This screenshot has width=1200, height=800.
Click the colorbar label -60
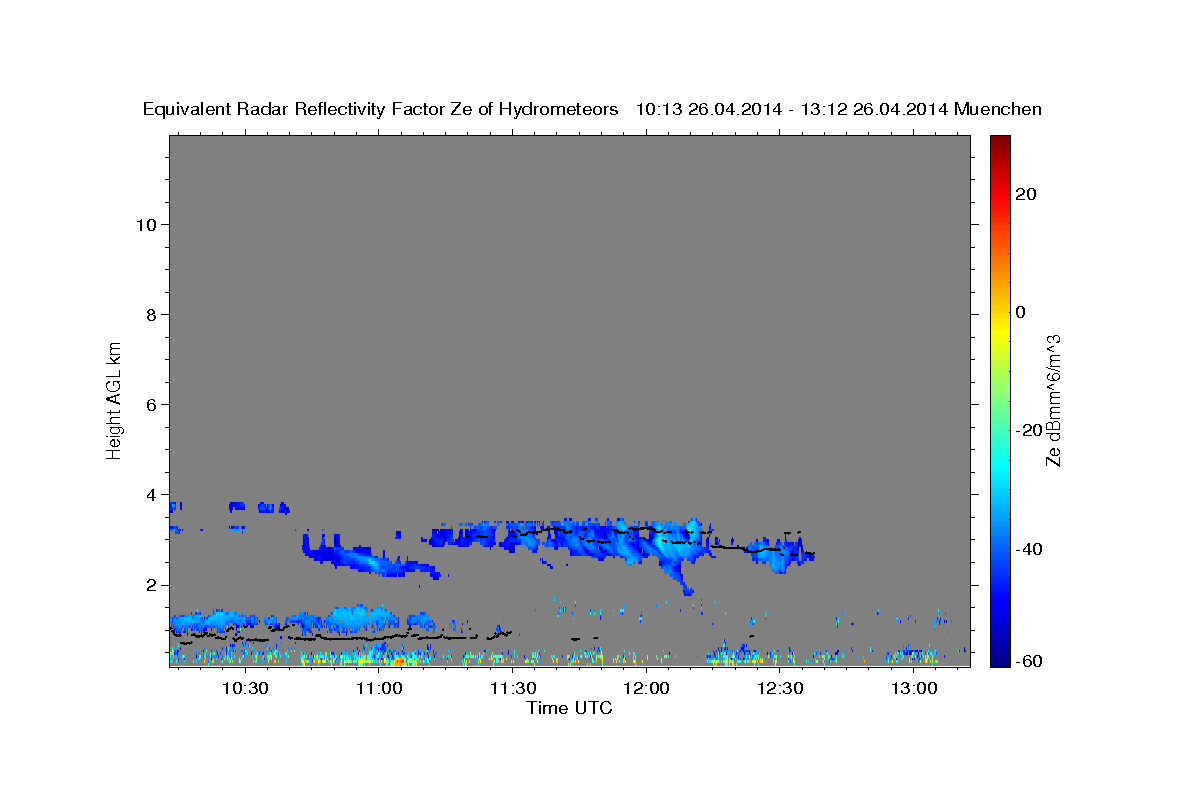[1029, 661]
